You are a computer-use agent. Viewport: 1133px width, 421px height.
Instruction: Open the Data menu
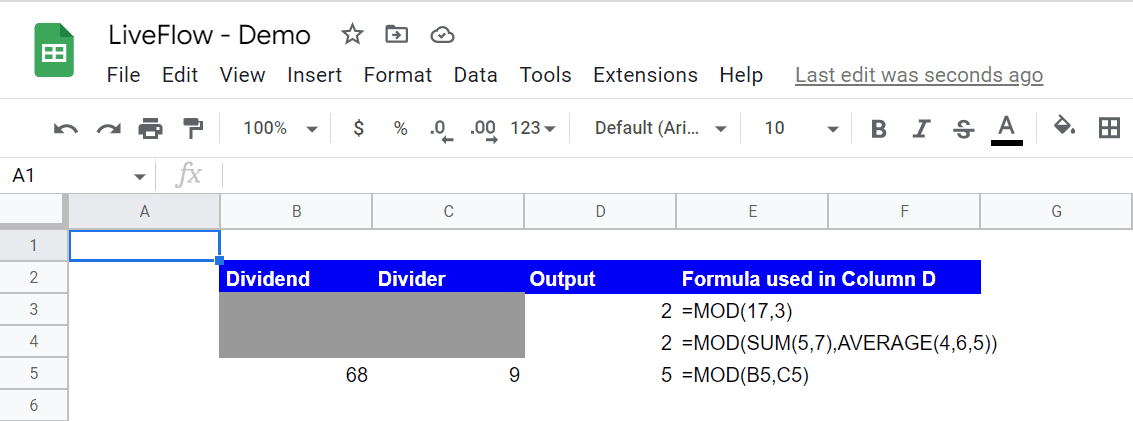475,75
